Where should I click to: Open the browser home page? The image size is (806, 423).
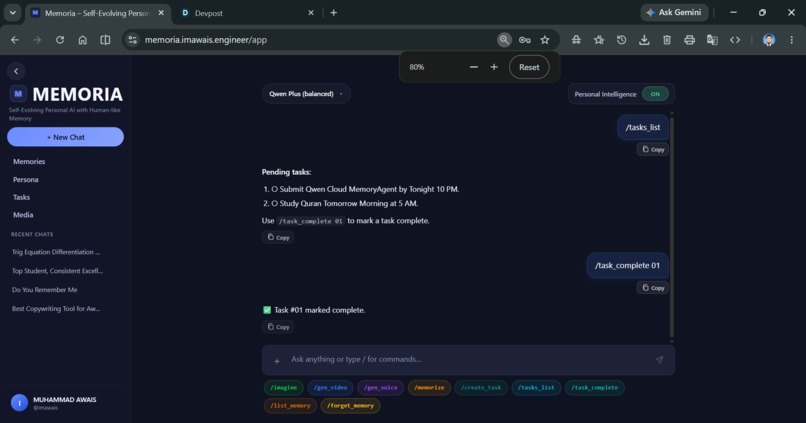83,40
